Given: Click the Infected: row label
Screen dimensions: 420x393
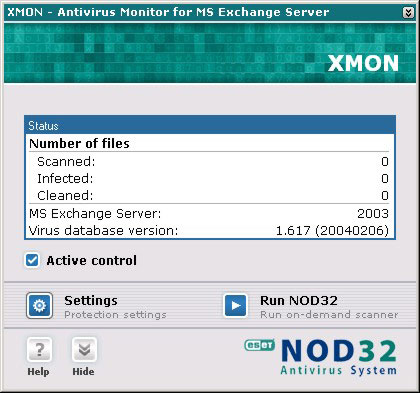Looking at the screenshot, I should [65, 179].
